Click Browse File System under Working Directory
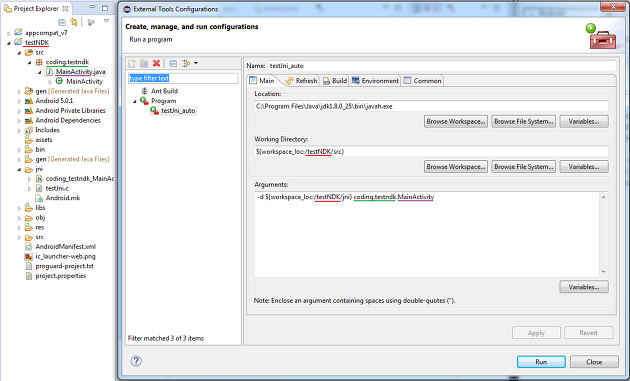630x381 pixels. pyautogui.click(x=524, y=166)
